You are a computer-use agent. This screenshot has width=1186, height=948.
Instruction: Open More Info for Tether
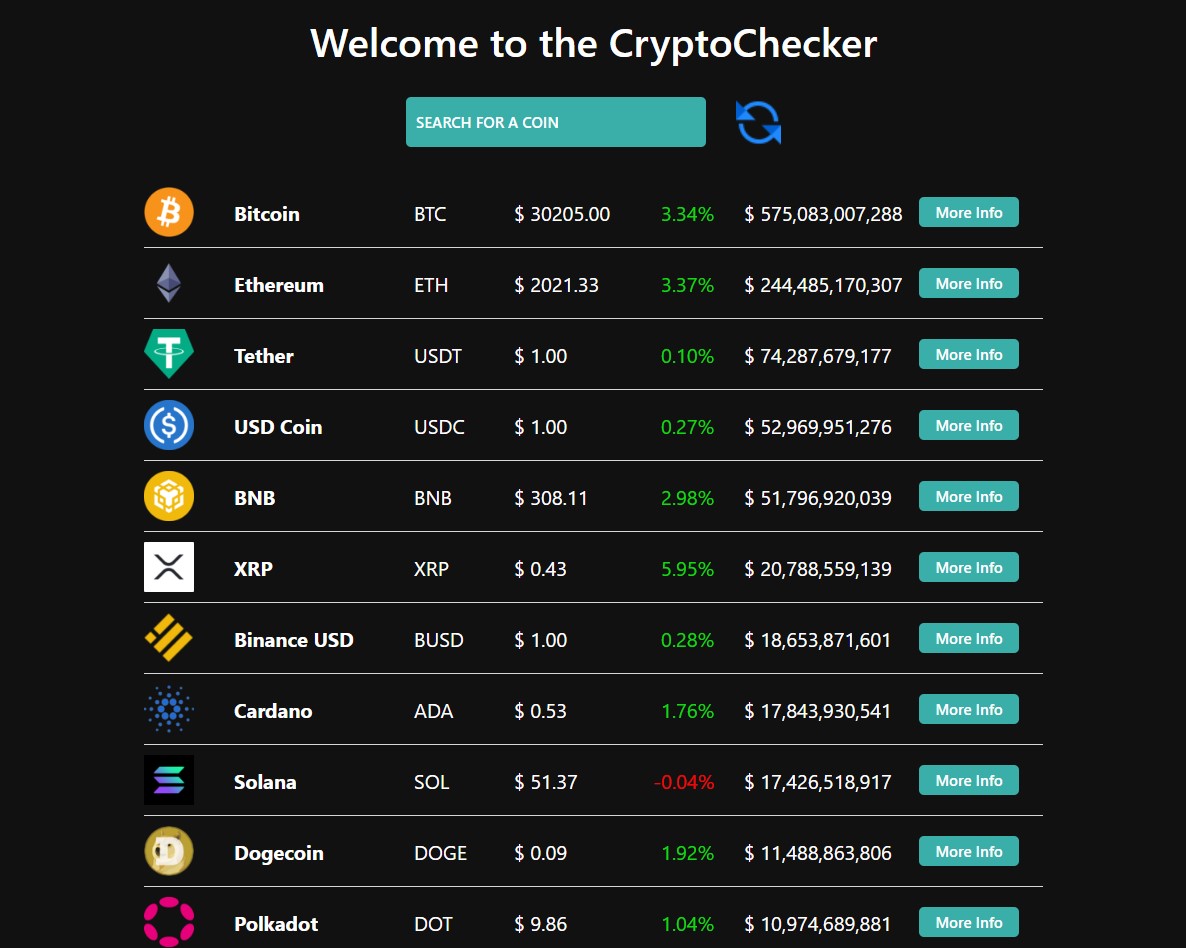click(x=969, y=355)
